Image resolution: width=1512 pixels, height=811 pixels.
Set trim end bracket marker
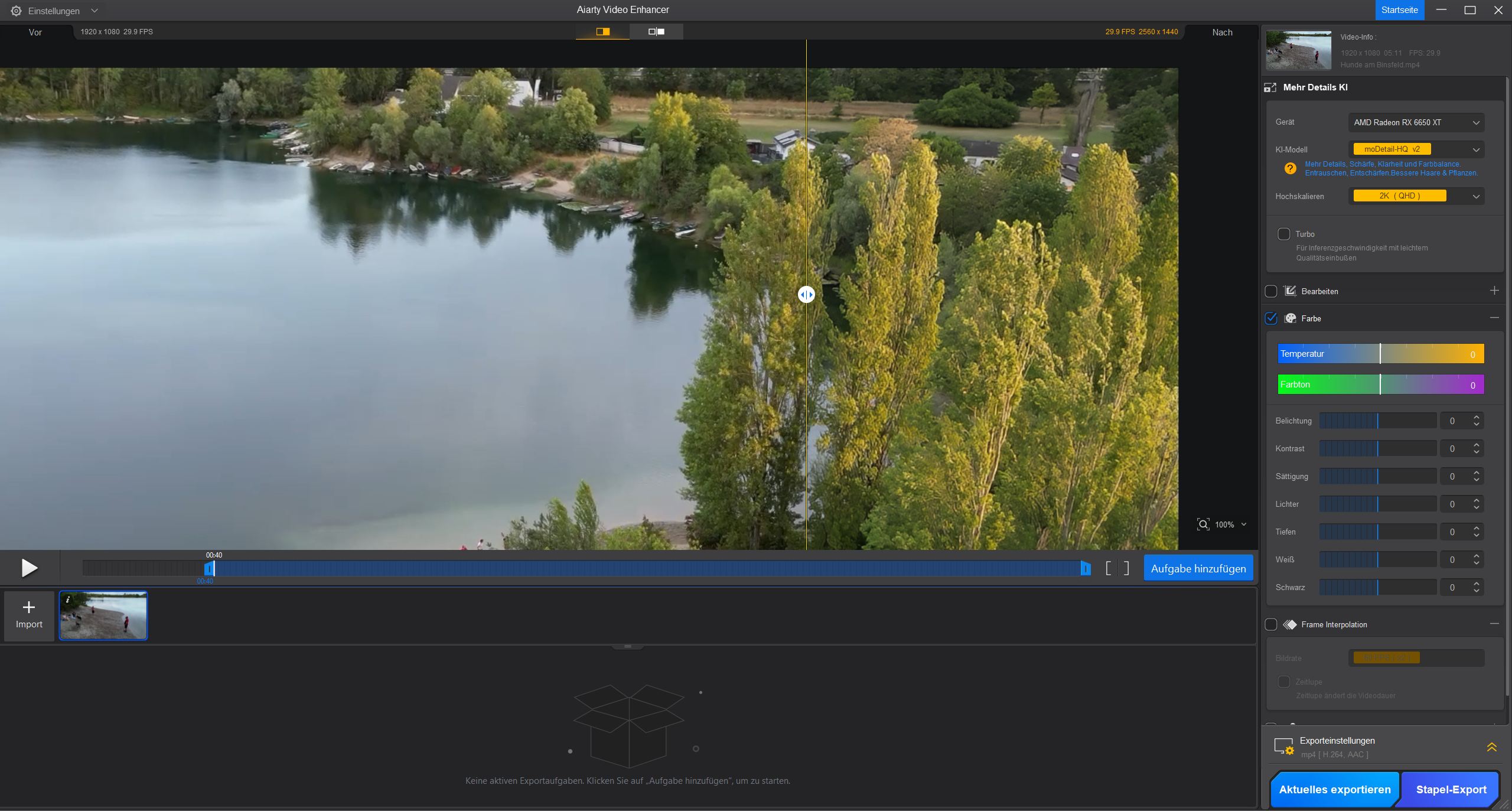click(x=1126, y=568)
